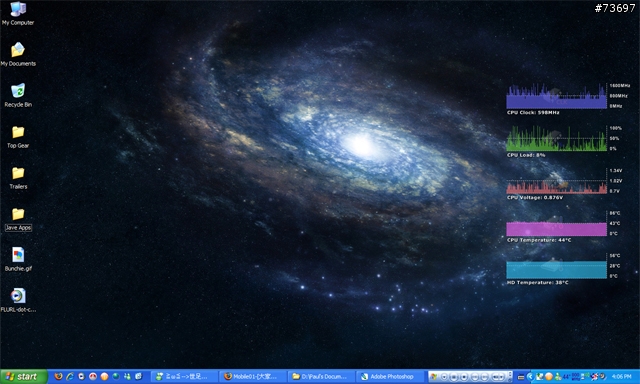Click the keyboard language bar icon
This screenshot has height=384, width=640.
(521, 377)
